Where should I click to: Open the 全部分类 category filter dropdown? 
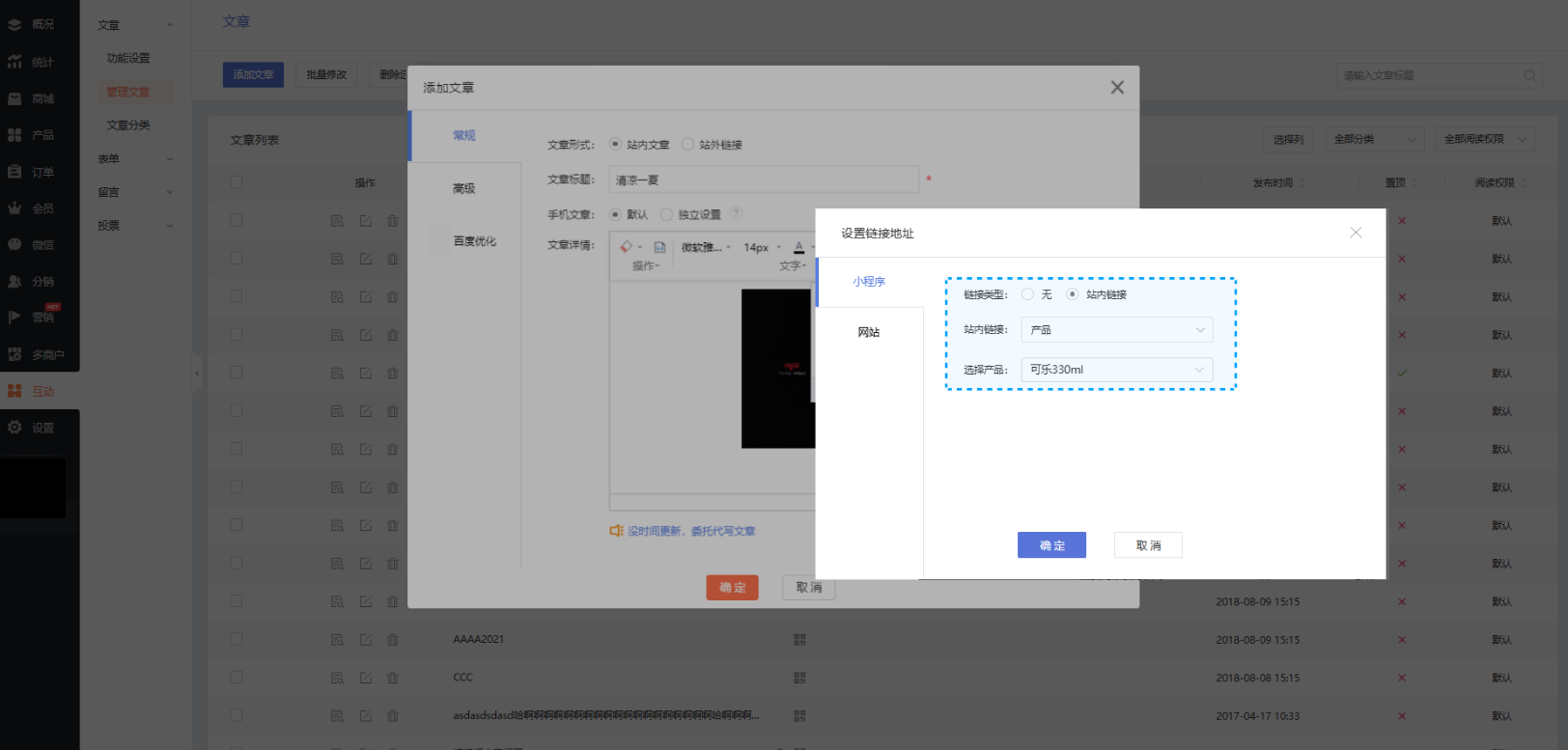pos(1375,139)
